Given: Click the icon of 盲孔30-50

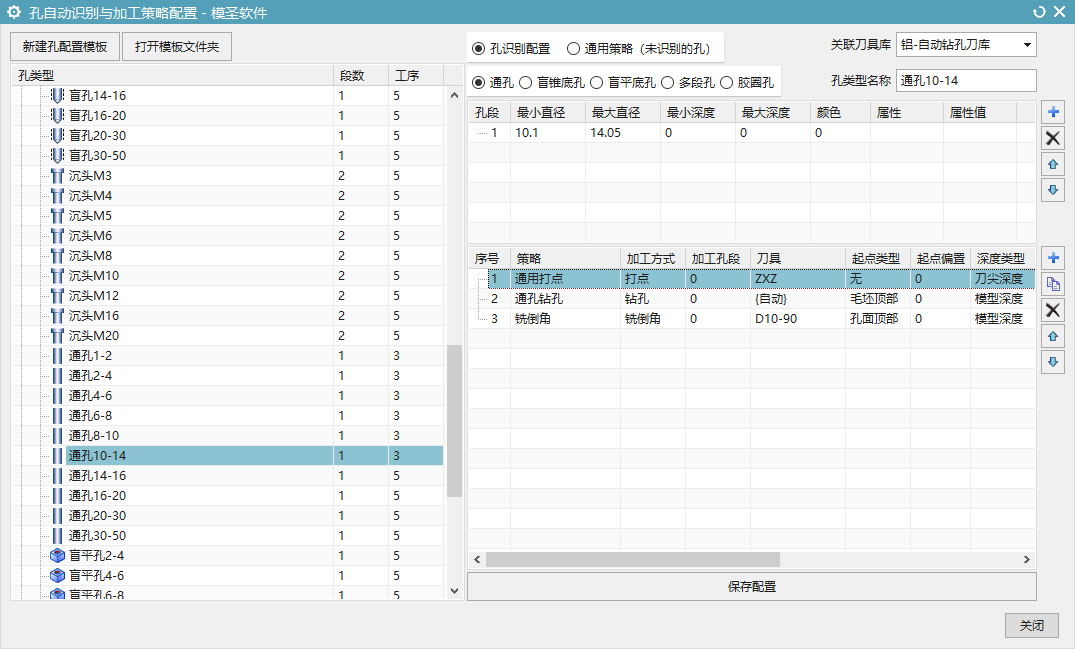Looking at the screenshot, I should tap(58, 156).
